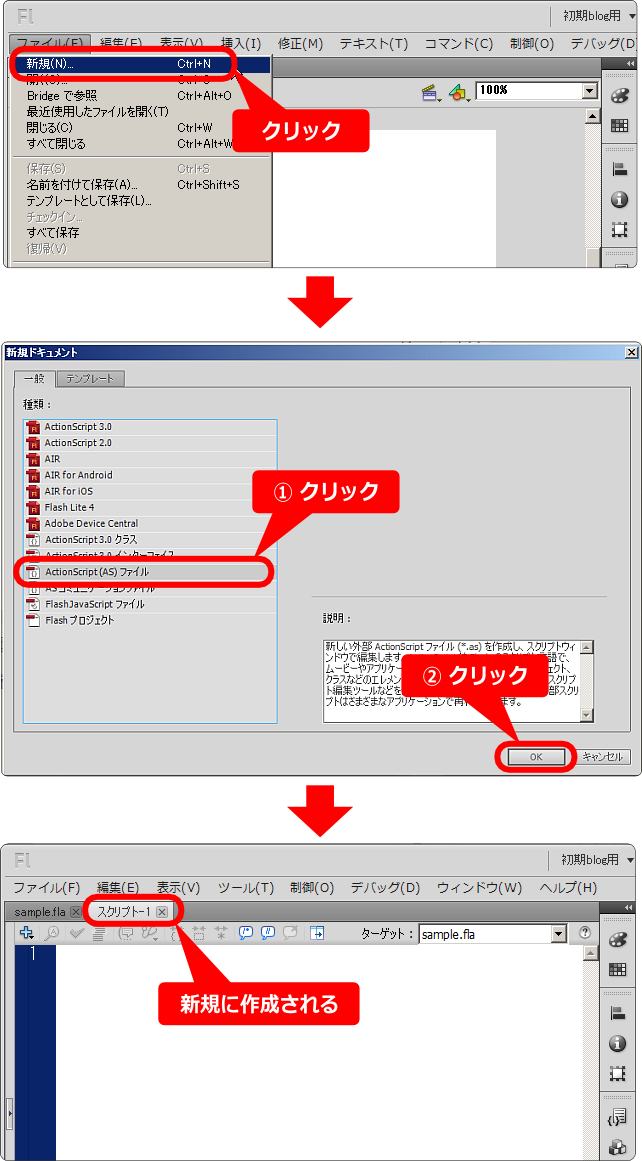
Task: Close the スクリプト-1 tab
Action: click(162, 912)
